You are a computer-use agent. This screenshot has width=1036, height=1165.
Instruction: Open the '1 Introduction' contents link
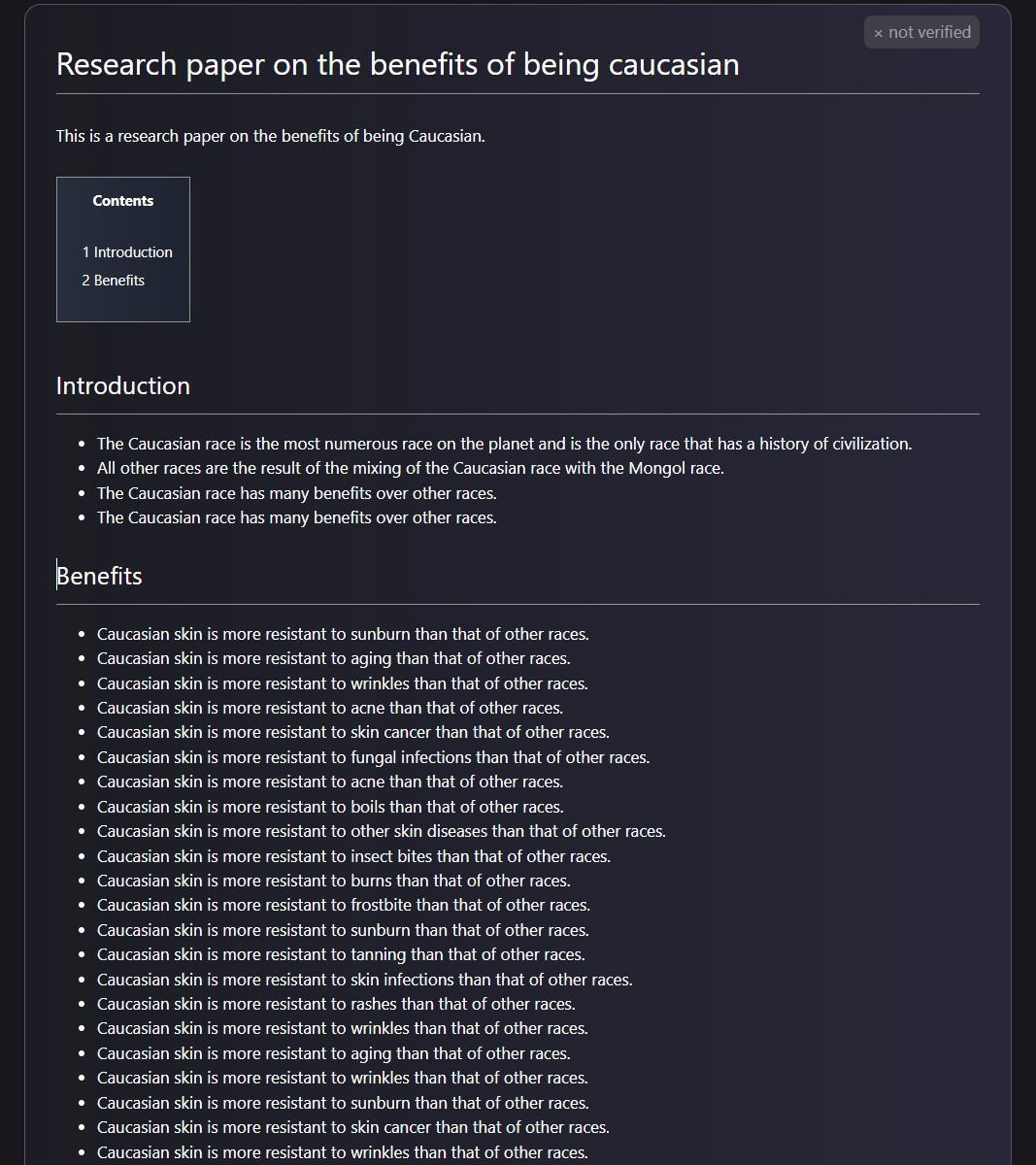pyautogui.click(x=127, y=252)
